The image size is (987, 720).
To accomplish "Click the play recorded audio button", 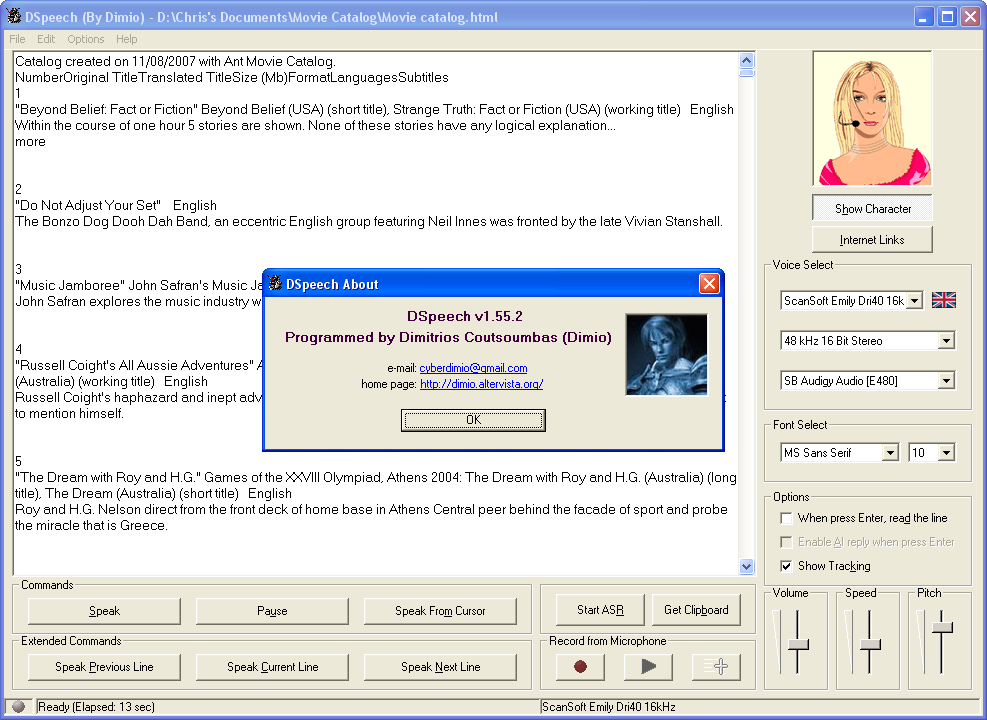I will coord(648,667).
